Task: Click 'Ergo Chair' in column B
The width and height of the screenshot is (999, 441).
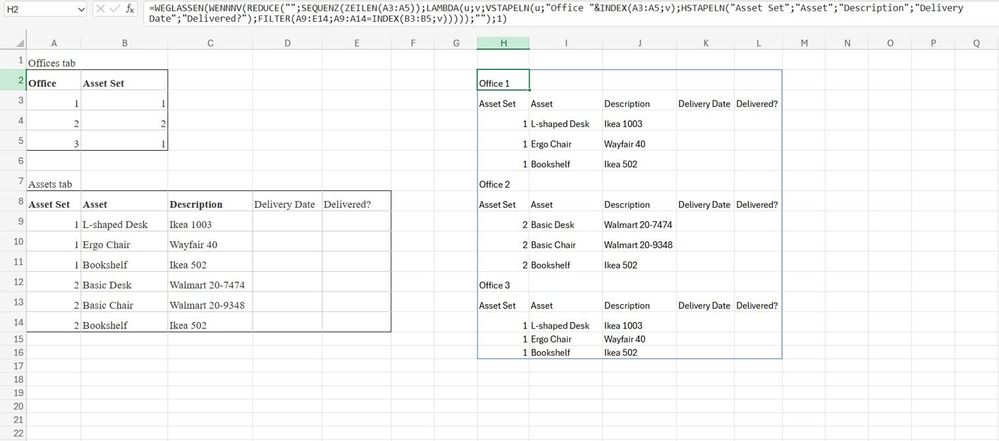Action: [124, 242]
